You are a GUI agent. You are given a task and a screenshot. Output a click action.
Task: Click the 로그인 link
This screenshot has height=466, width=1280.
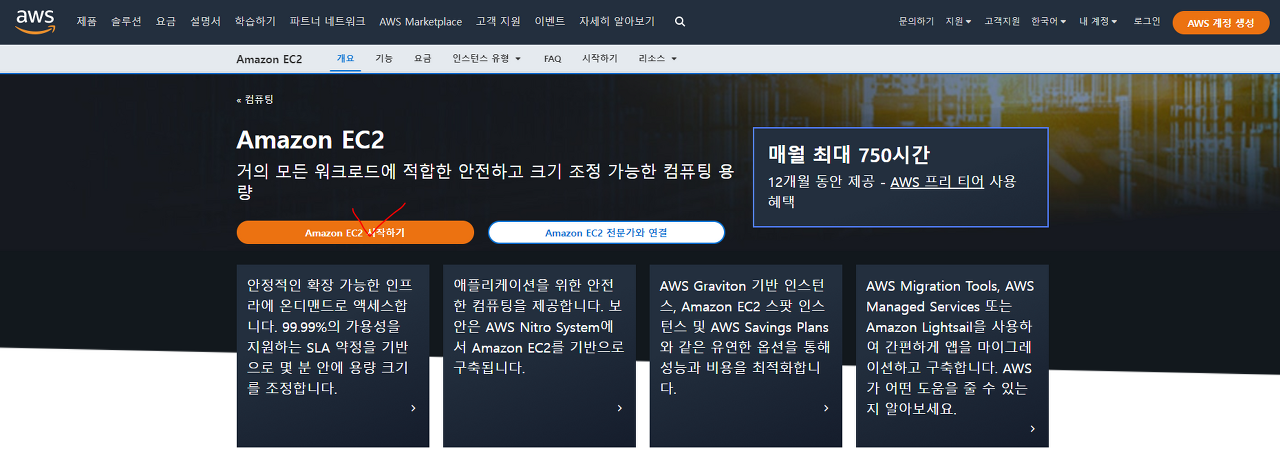[1147, 21]
